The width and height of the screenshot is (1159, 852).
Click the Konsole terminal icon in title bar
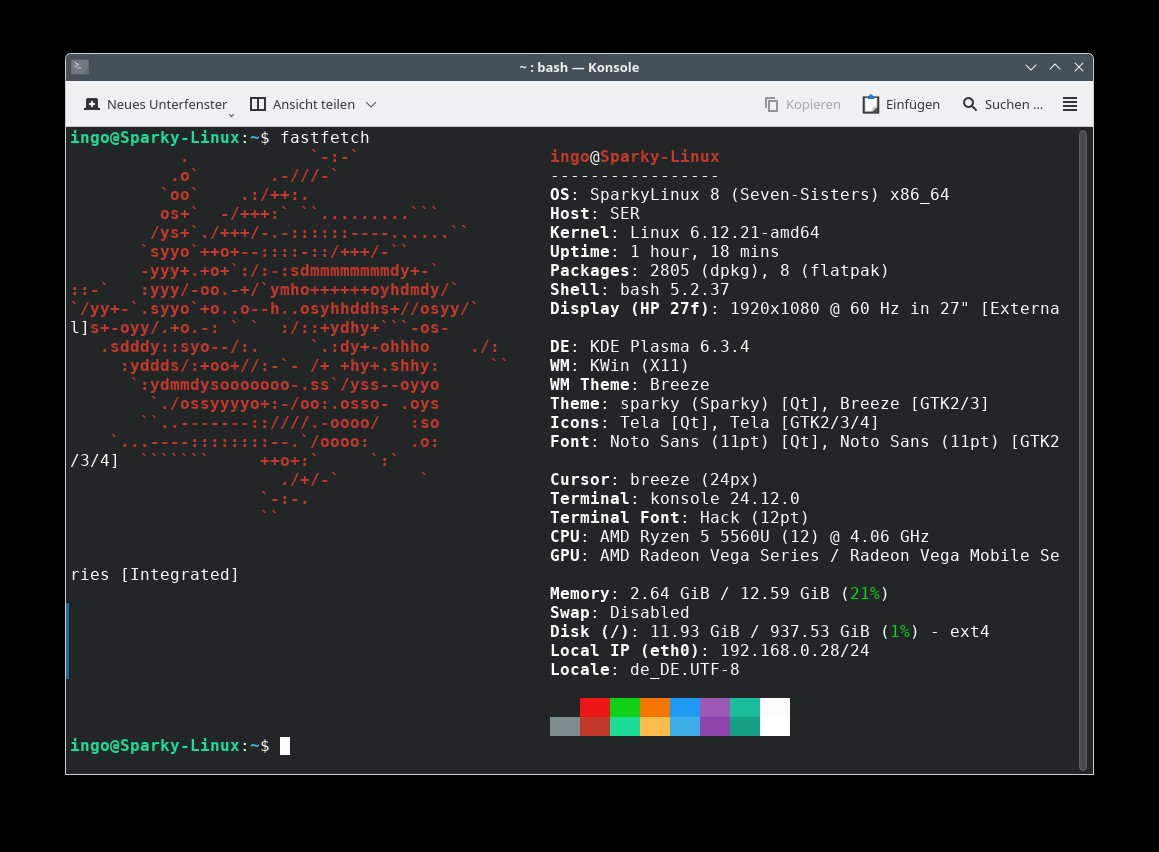click(80, 67)
